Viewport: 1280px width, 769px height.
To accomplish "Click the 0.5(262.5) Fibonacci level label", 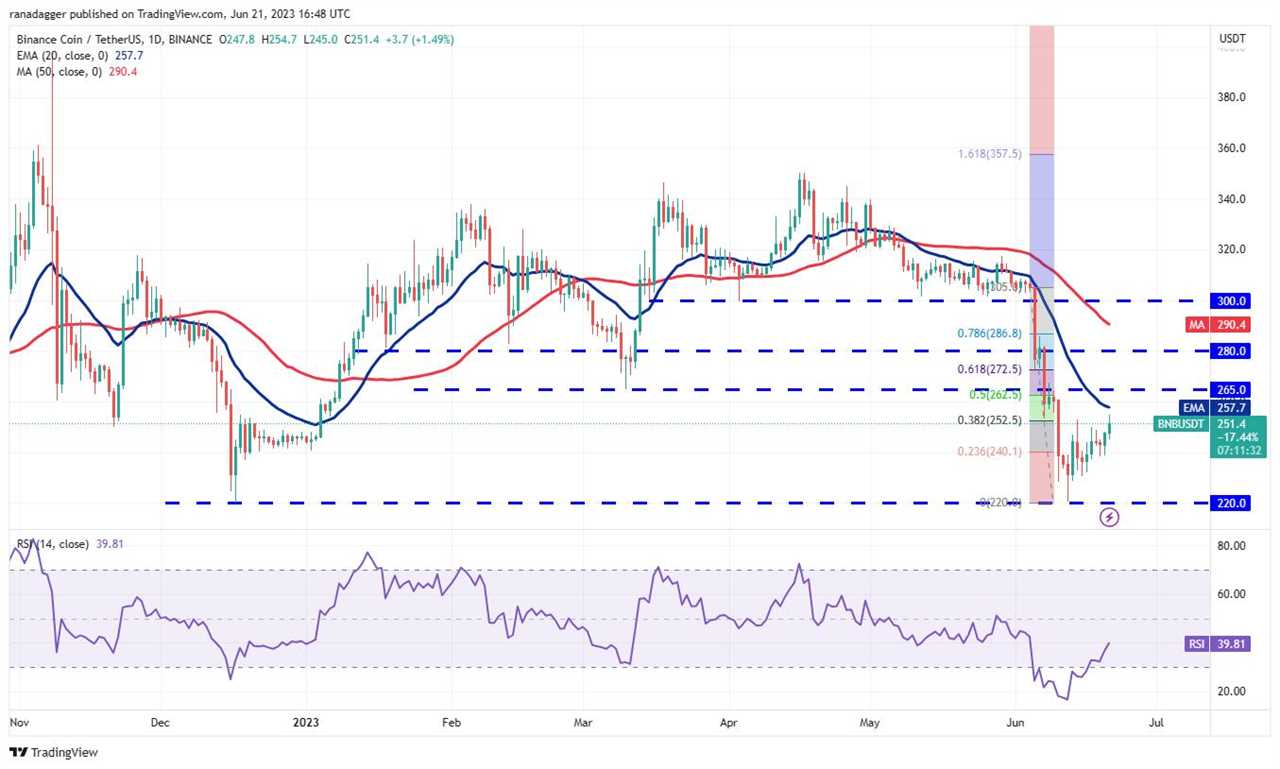I will point(994,394).
